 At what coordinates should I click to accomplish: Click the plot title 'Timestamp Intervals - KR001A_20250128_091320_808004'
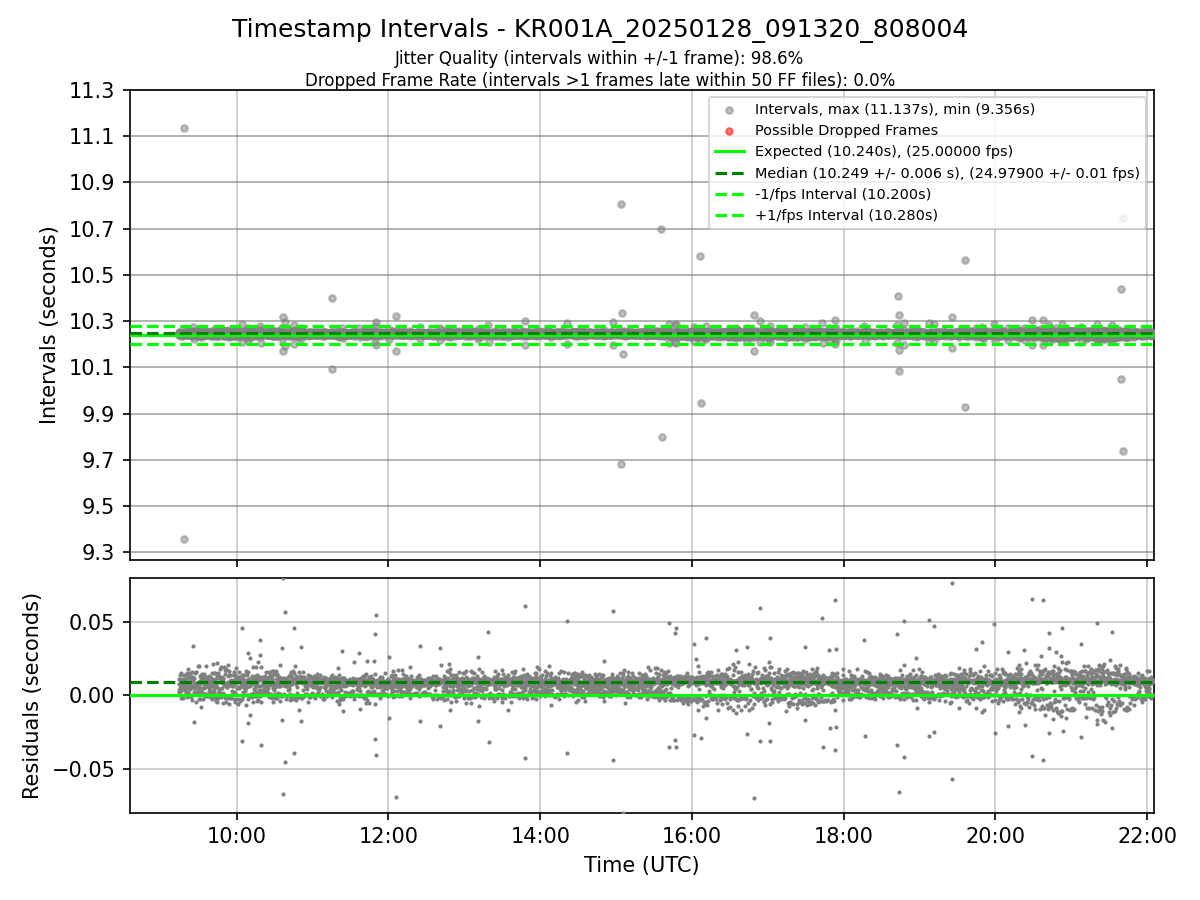(600, 29)
